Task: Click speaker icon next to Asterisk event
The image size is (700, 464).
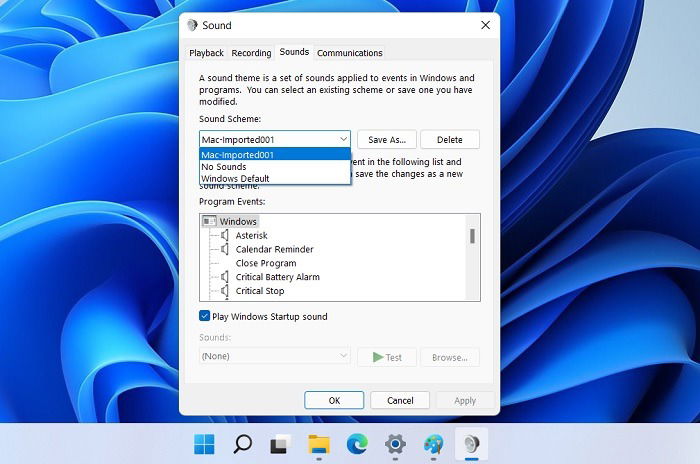Action: point(225,235)
